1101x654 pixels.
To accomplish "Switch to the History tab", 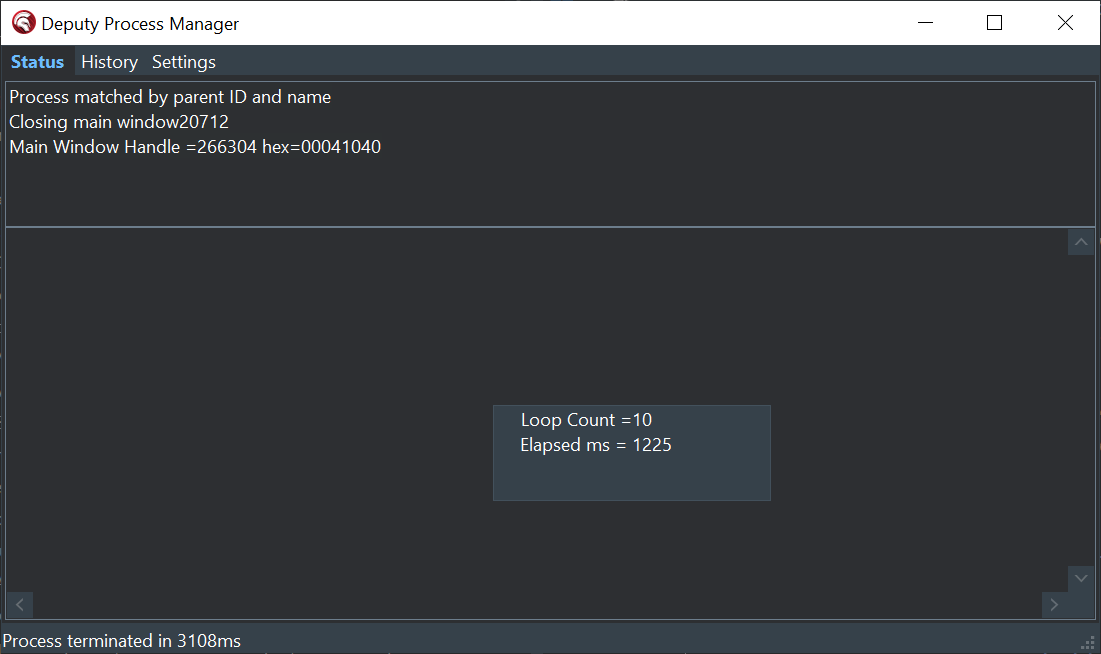I will [109, 62].
